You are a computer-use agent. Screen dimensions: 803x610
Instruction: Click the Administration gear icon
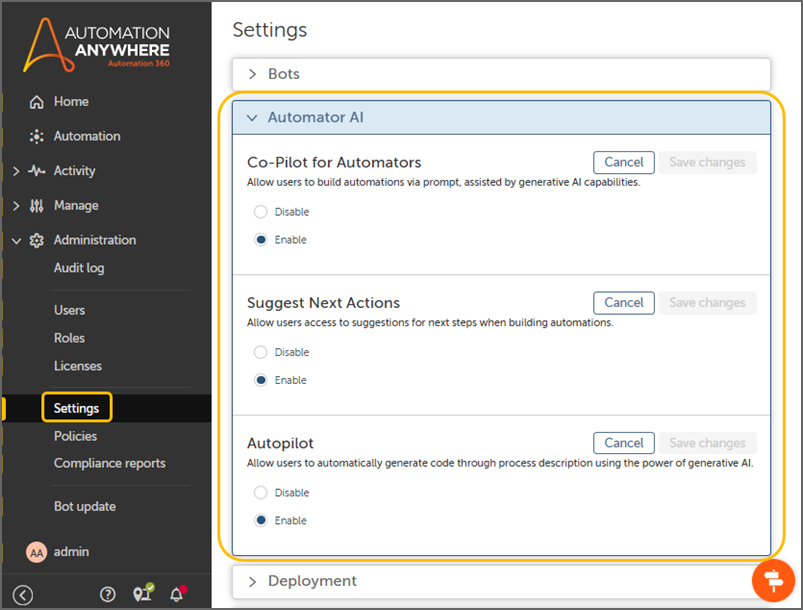pyautogui.click(x=36, y=240)
